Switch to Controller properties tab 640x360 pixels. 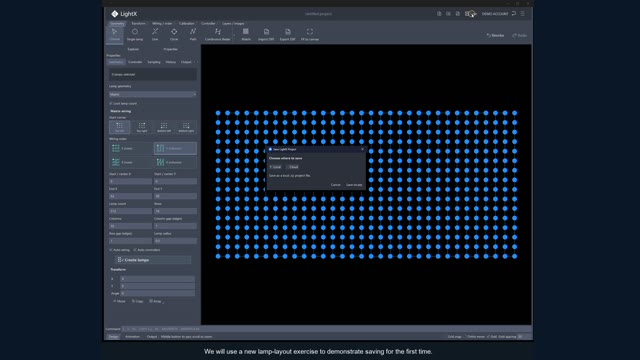(135, 62)
